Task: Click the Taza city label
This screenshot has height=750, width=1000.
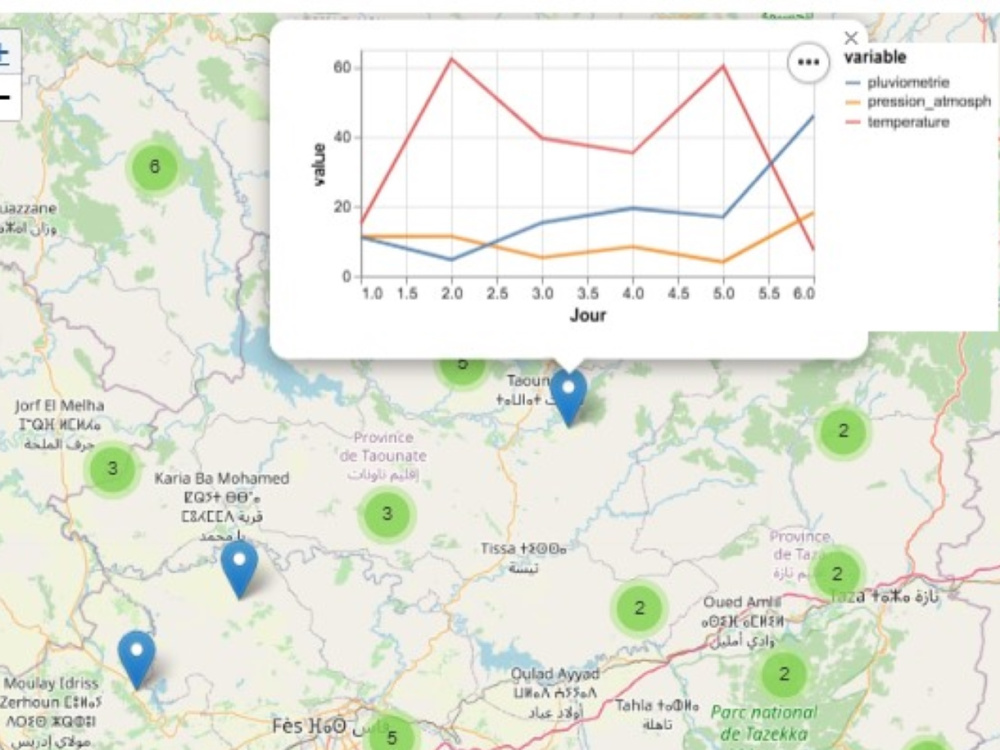Action: pos(885,597)
